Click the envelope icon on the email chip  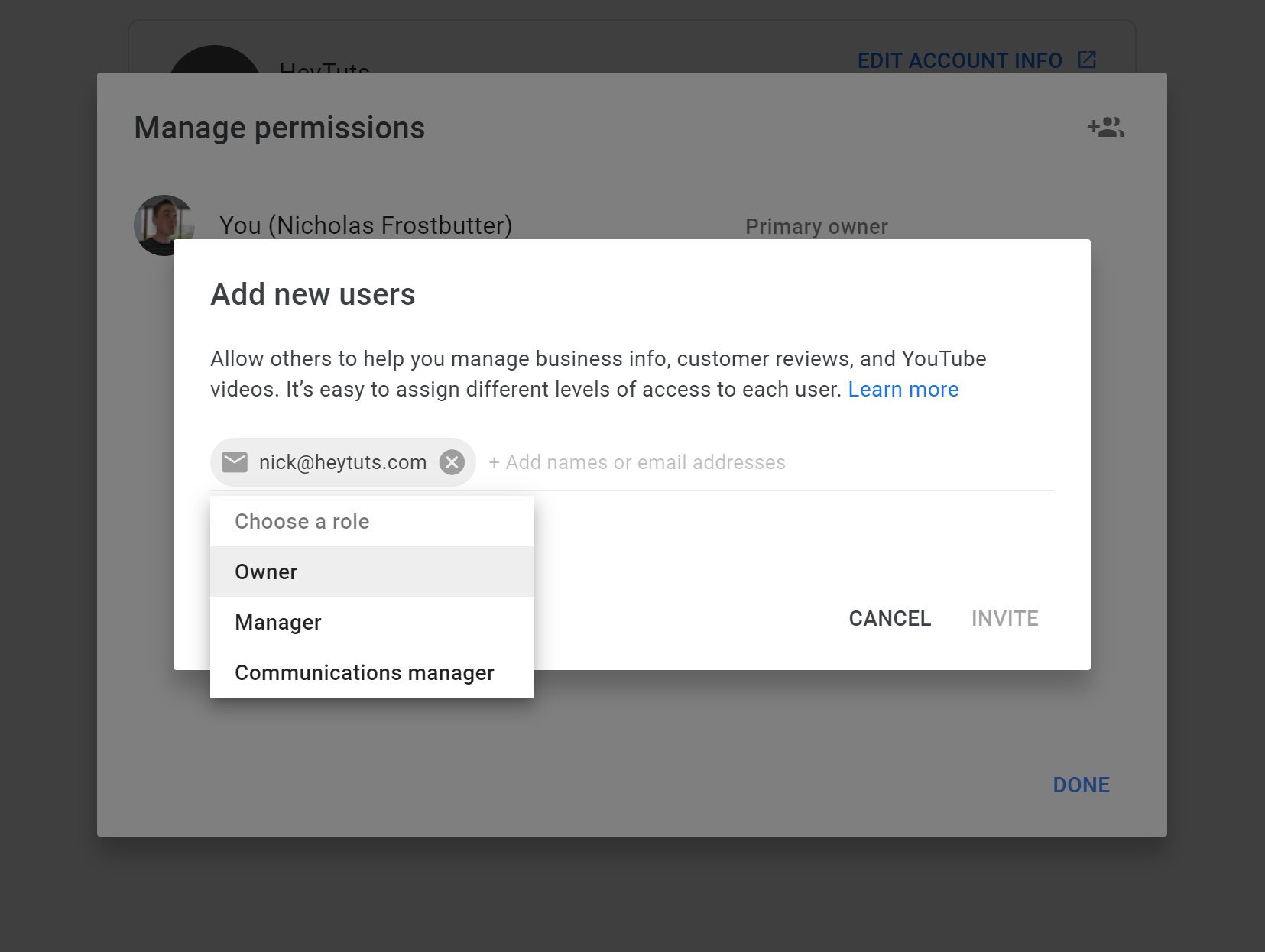click(x=234, y=461)
